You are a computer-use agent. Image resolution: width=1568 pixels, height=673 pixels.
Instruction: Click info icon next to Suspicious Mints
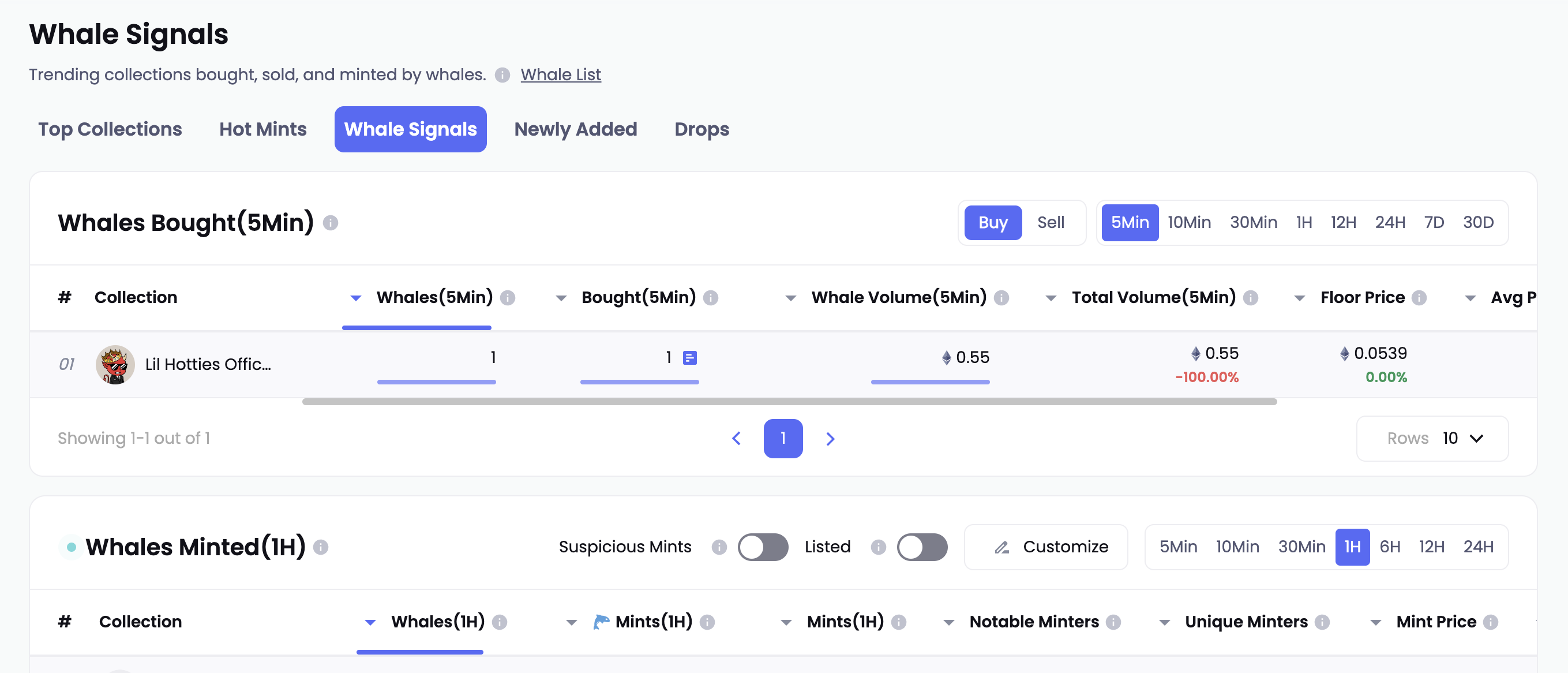[x=719, y=547]
